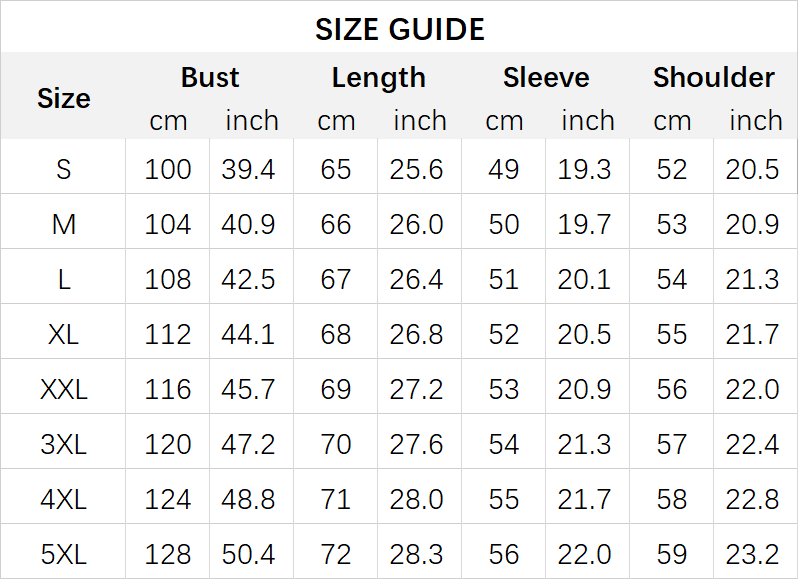
Task: Select the 4XL size row label
Action: pos(63,499)
